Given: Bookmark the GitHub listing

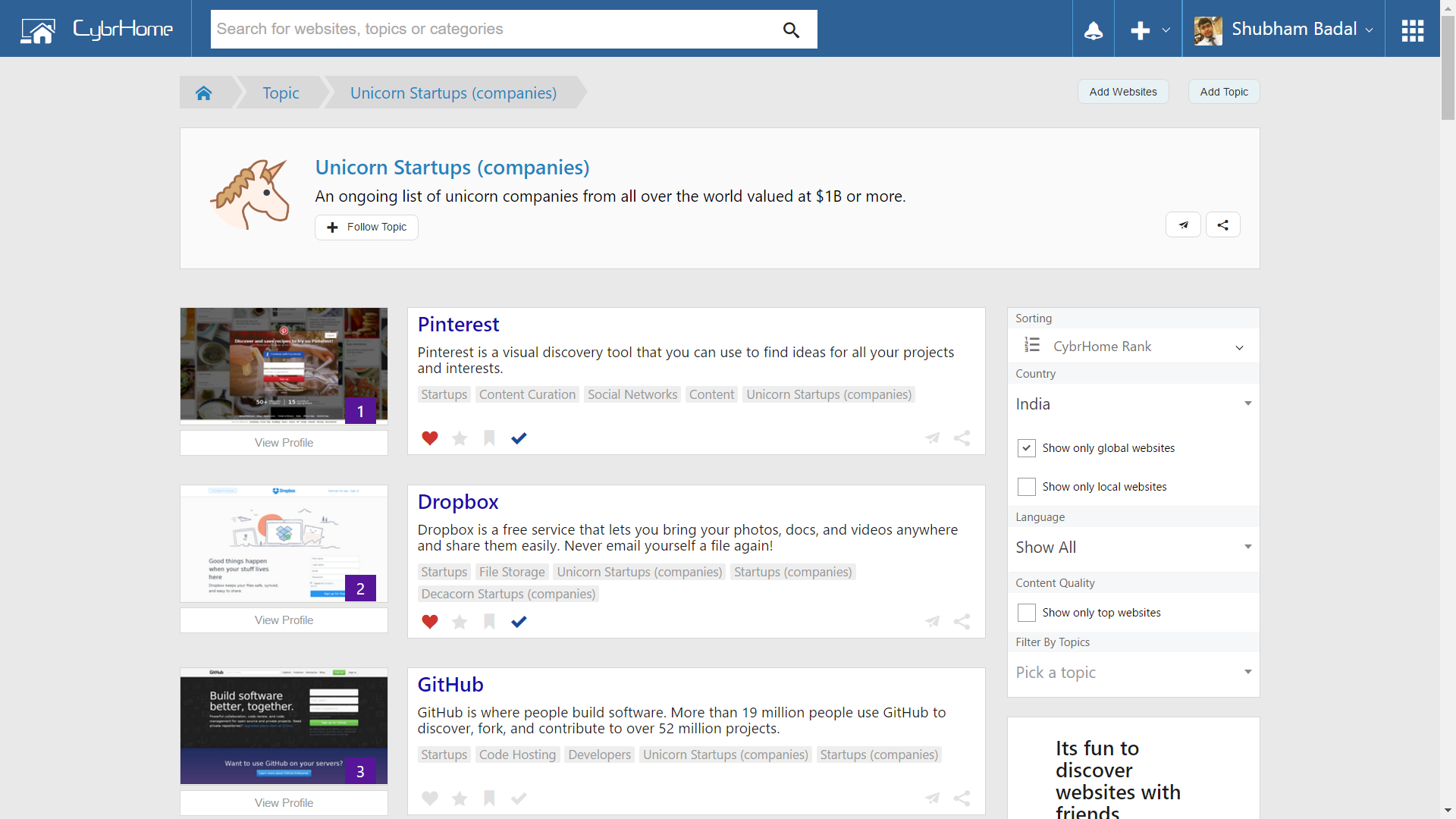Looking at the screenshot, I should 489,798.
